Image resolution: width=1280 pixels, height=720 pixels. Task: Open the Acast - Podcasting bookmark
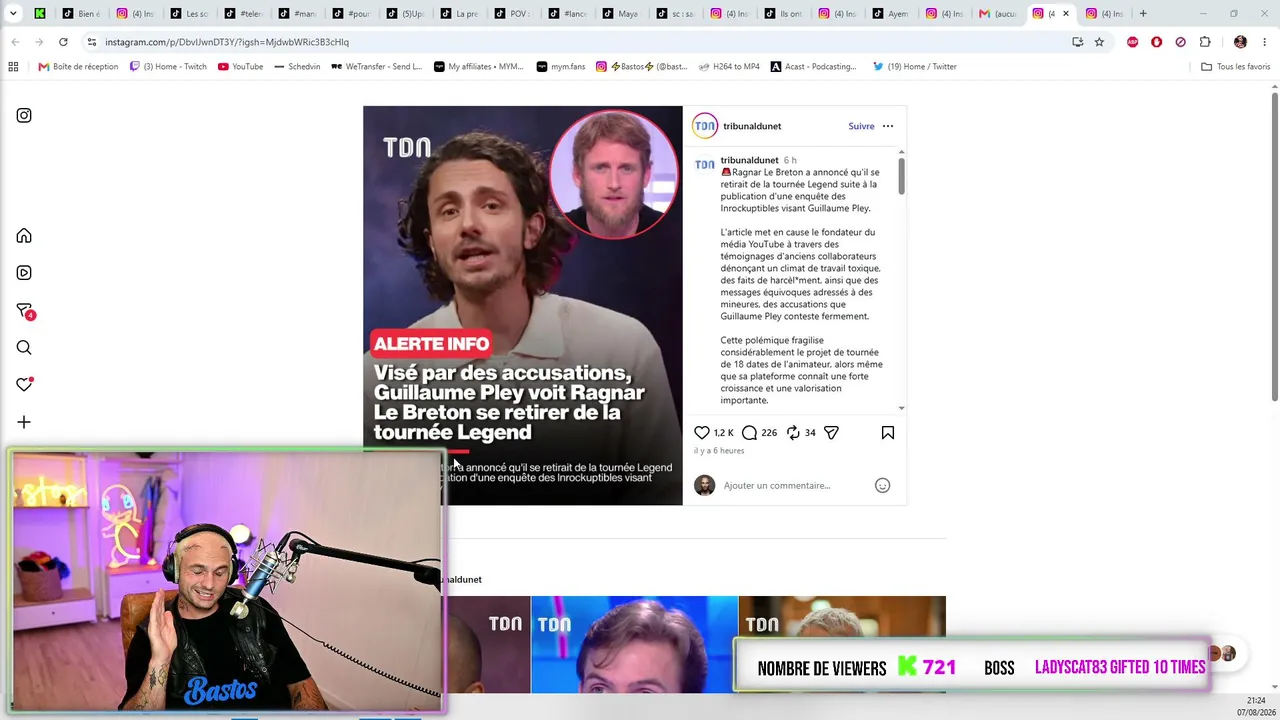[x=813, y=67]
